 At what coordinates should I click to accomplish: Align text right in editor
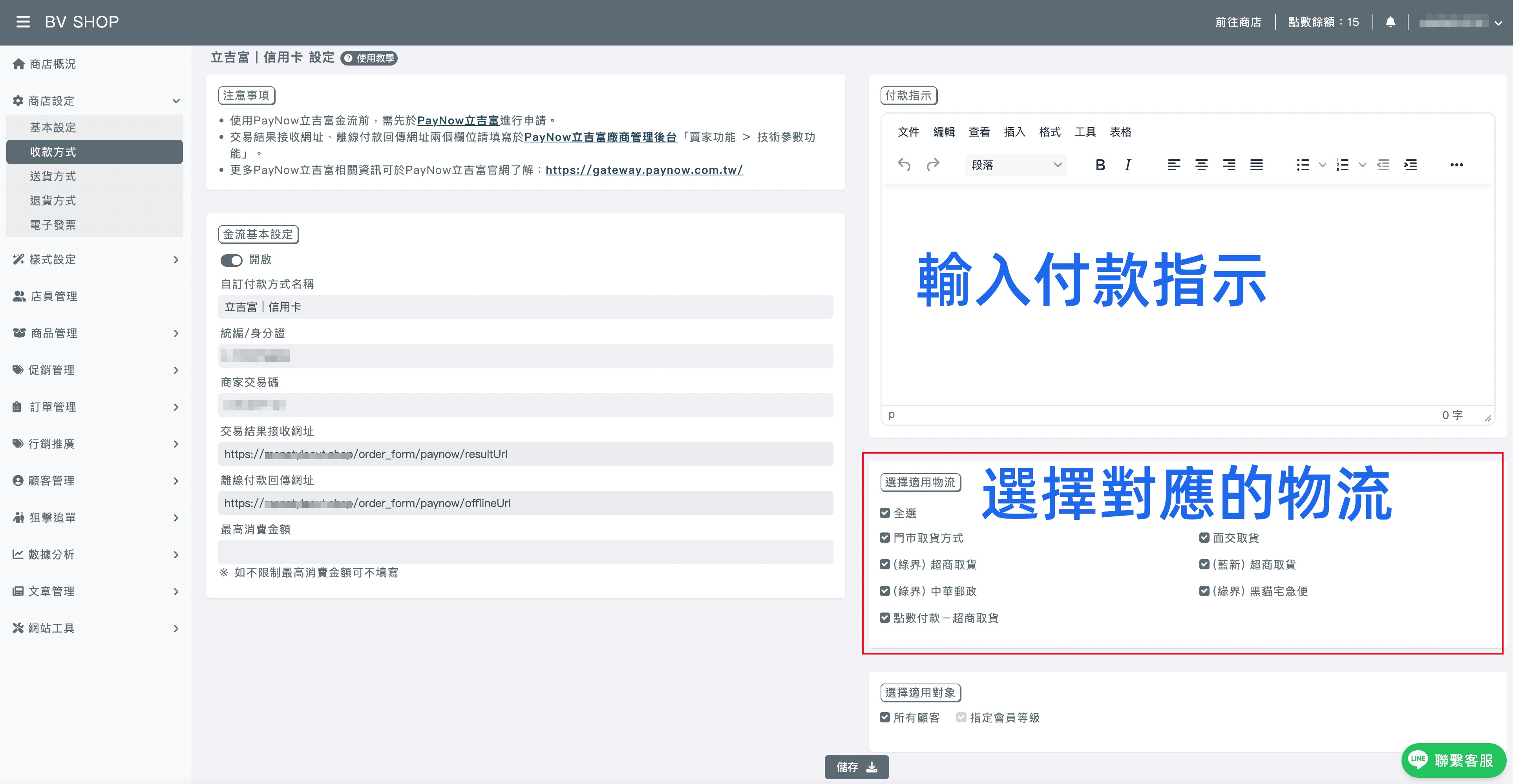pyautogui.click(x=1229, y=165)
